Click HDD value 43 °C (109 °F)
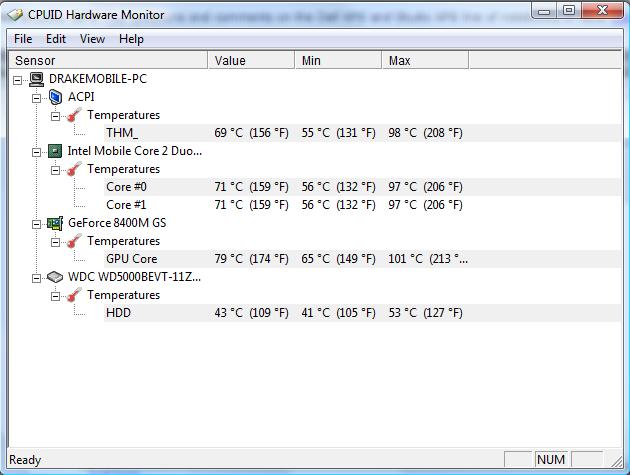The width and height of the screenshot is (630, 475). [252, 313]
